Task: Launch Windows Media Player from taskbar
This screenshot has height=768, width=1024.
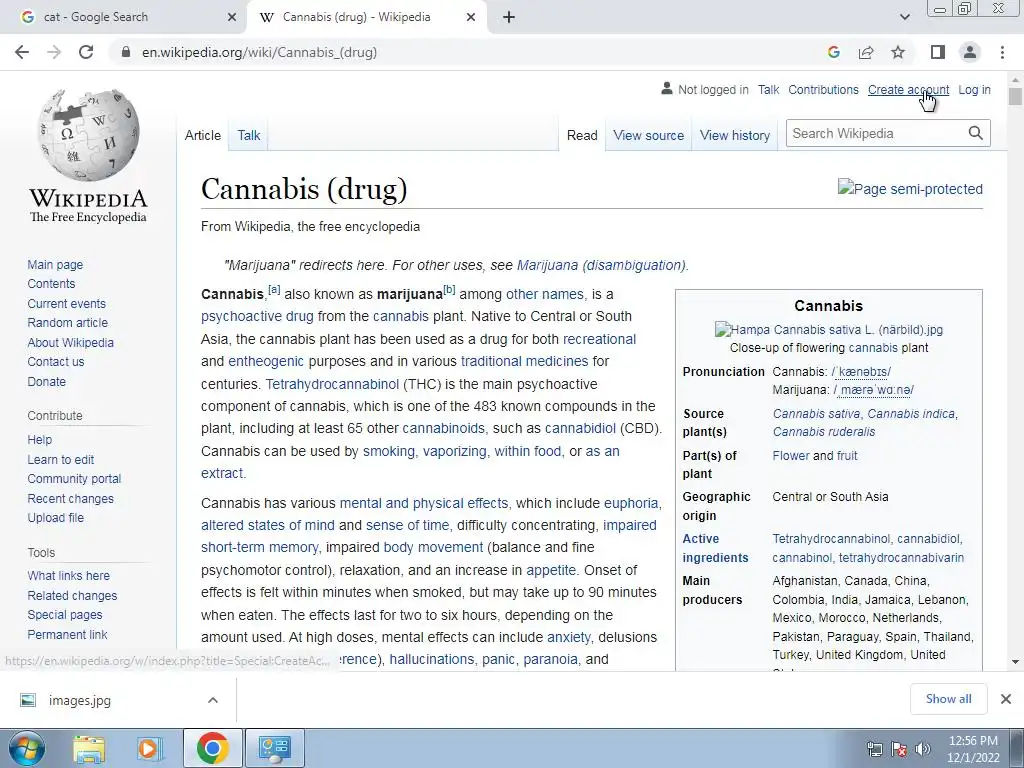Action: [x=149, y=748]
